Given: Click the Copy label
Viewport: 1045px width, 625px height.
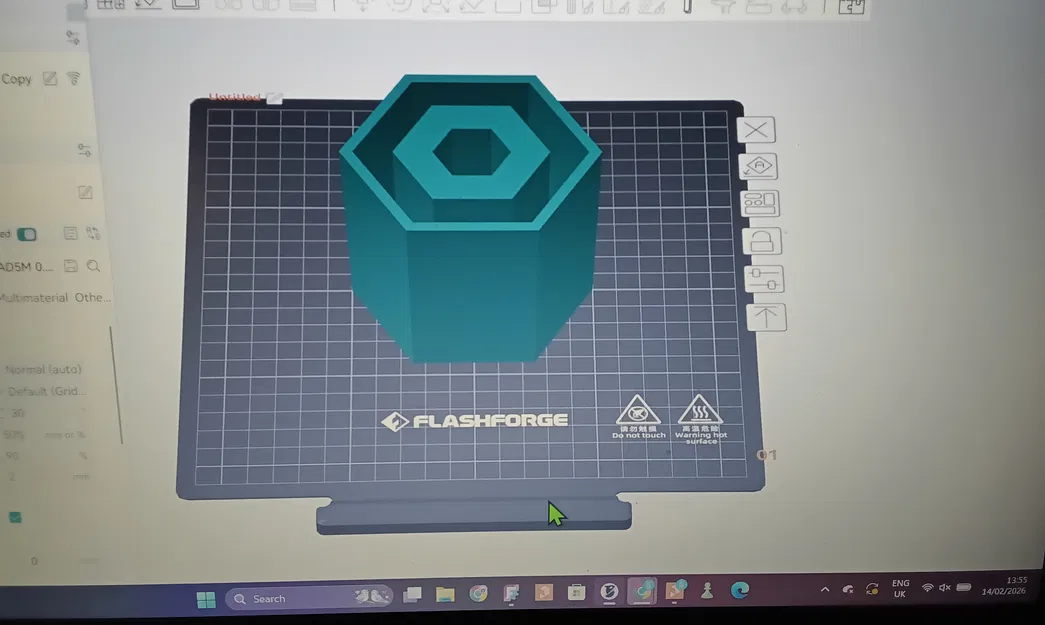Looking at the screenshot, I should [17, 79].
